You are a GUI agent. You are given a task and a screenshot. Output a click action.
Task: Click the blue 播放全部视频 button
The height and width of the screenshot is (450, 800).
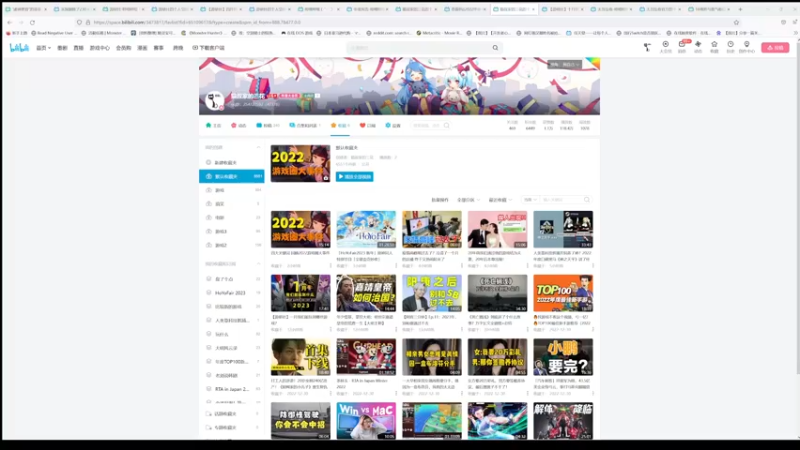pyautogui.click(x=355, y=177)
